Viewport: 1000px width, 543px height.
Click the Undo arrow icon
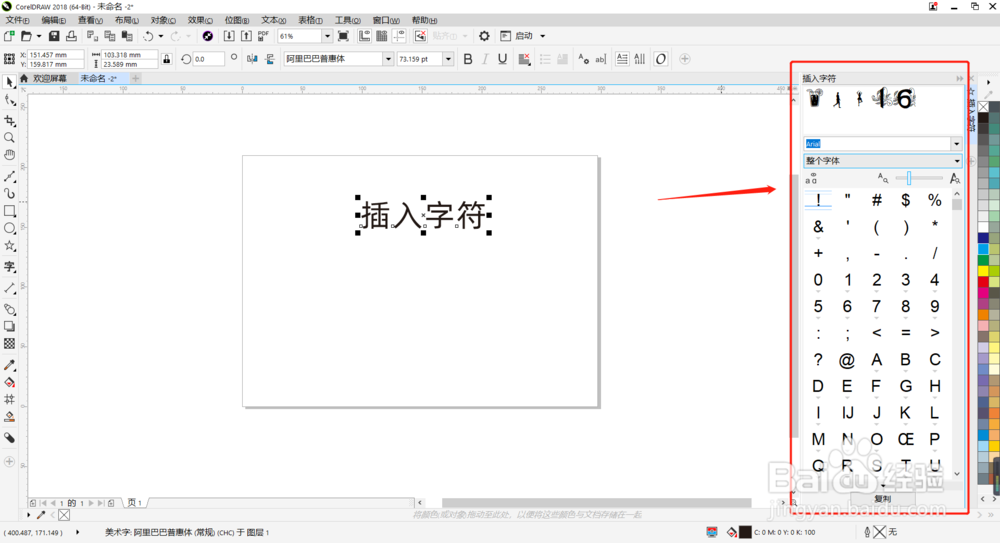coord(148,36)
